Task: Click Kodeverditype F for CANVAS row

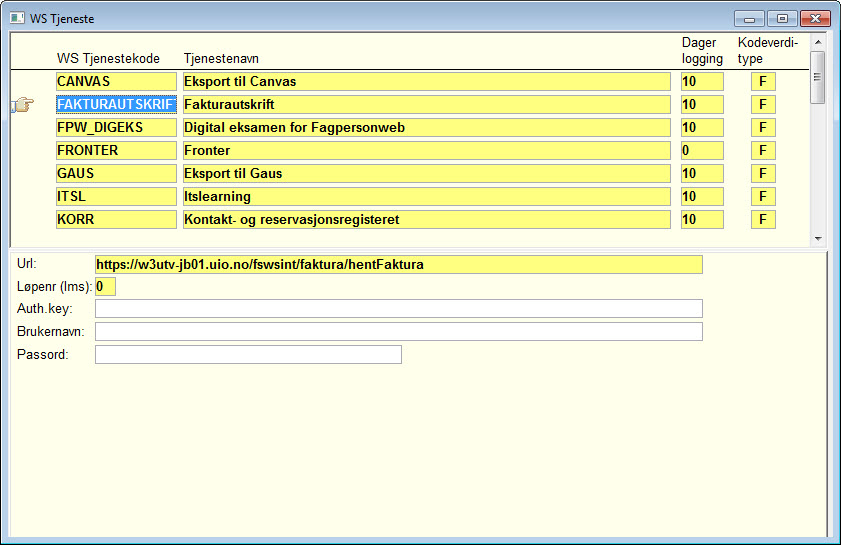Action: point(763,82)
